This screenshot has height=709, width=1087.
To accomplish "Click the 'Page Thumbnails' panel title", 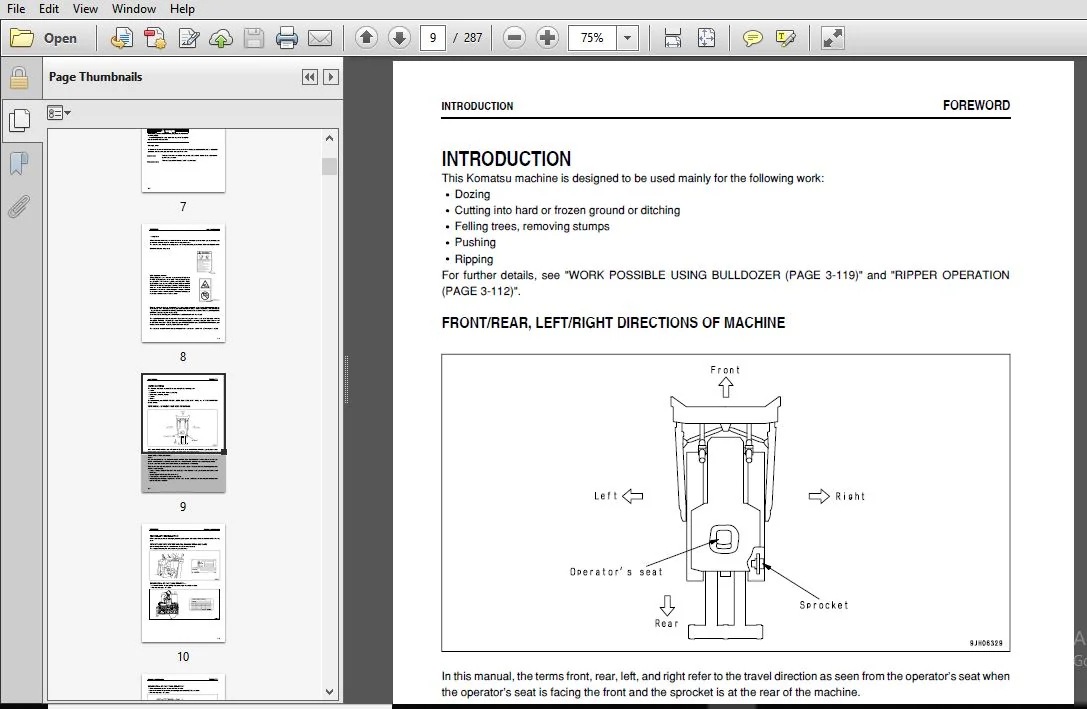I will click(x=96, y=77).
